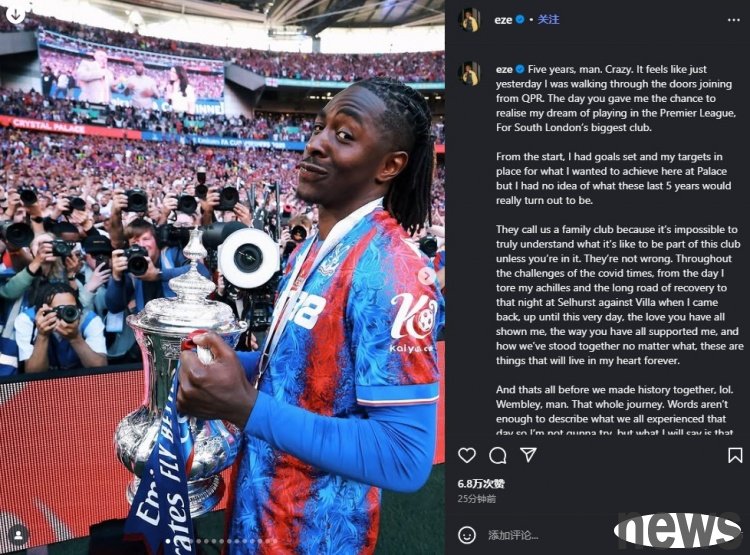Screen dimensions: 750x555
Task: Follow eze using the 关注 button
Action: point(548,20)
